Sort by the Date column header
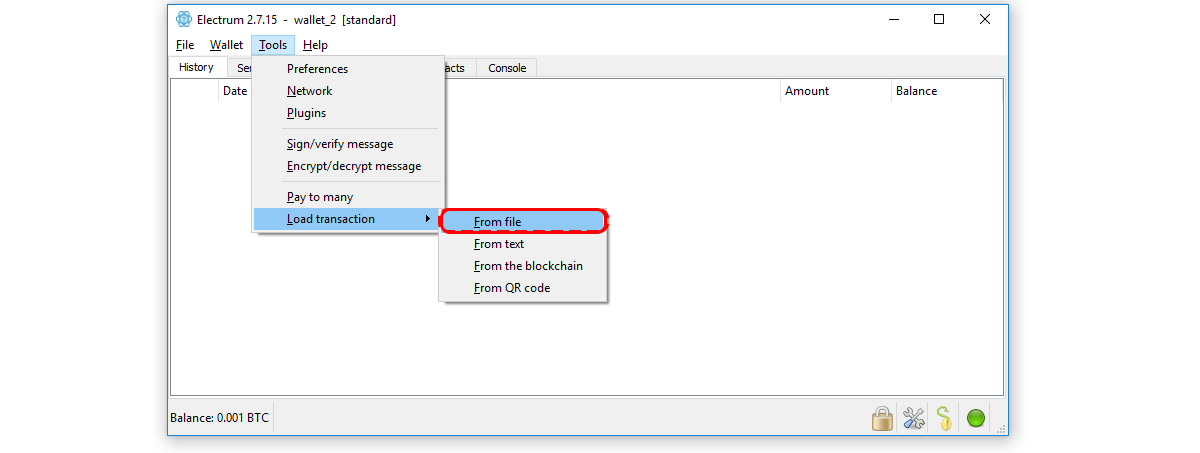 point(235,91)
